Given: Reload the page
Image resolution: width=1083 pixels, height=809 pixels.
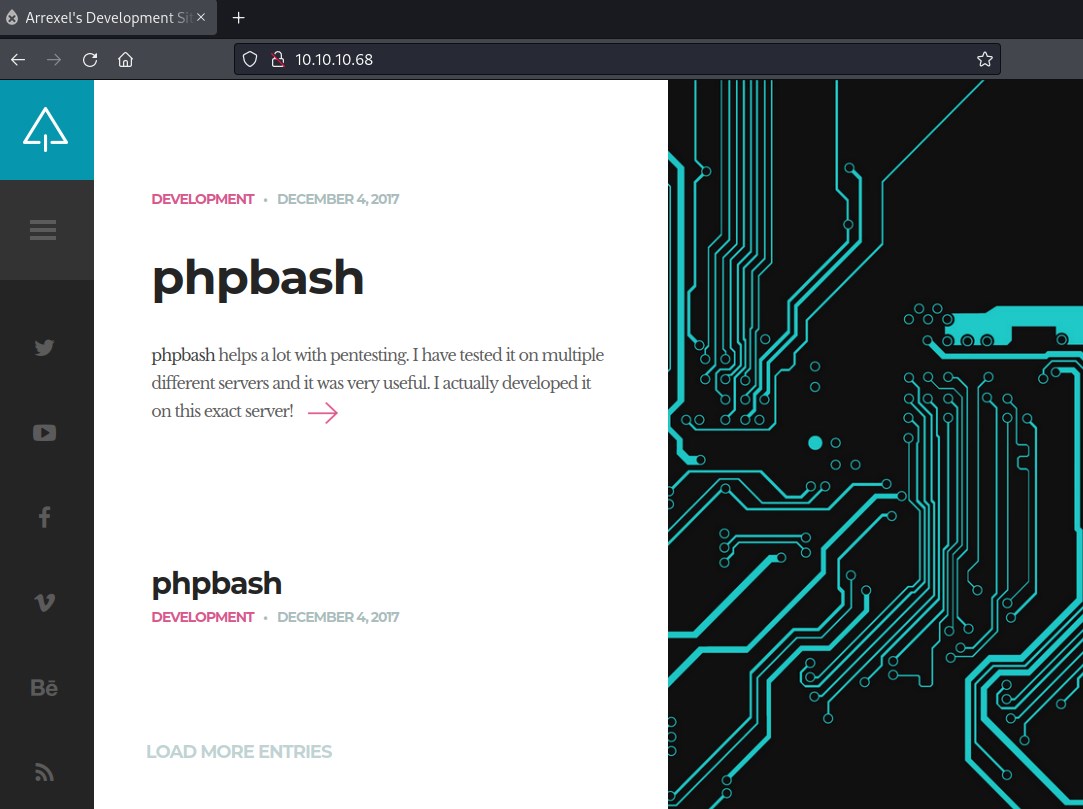Looking at the screenshot, I should pyautogui.click(x=90, y=59).
